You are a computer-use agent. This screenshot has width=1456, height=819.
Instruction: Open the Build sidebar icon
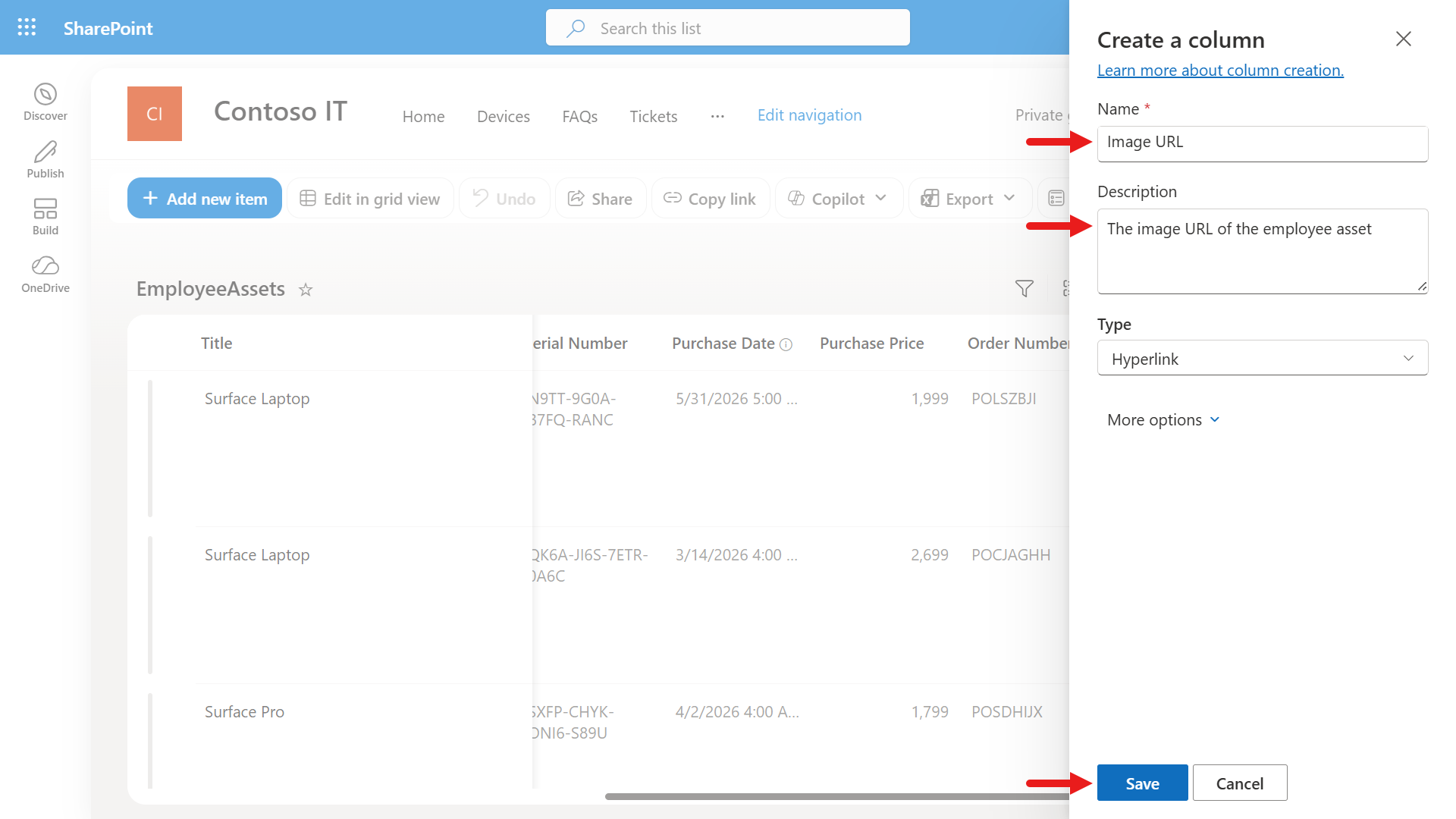pos(45,217)
